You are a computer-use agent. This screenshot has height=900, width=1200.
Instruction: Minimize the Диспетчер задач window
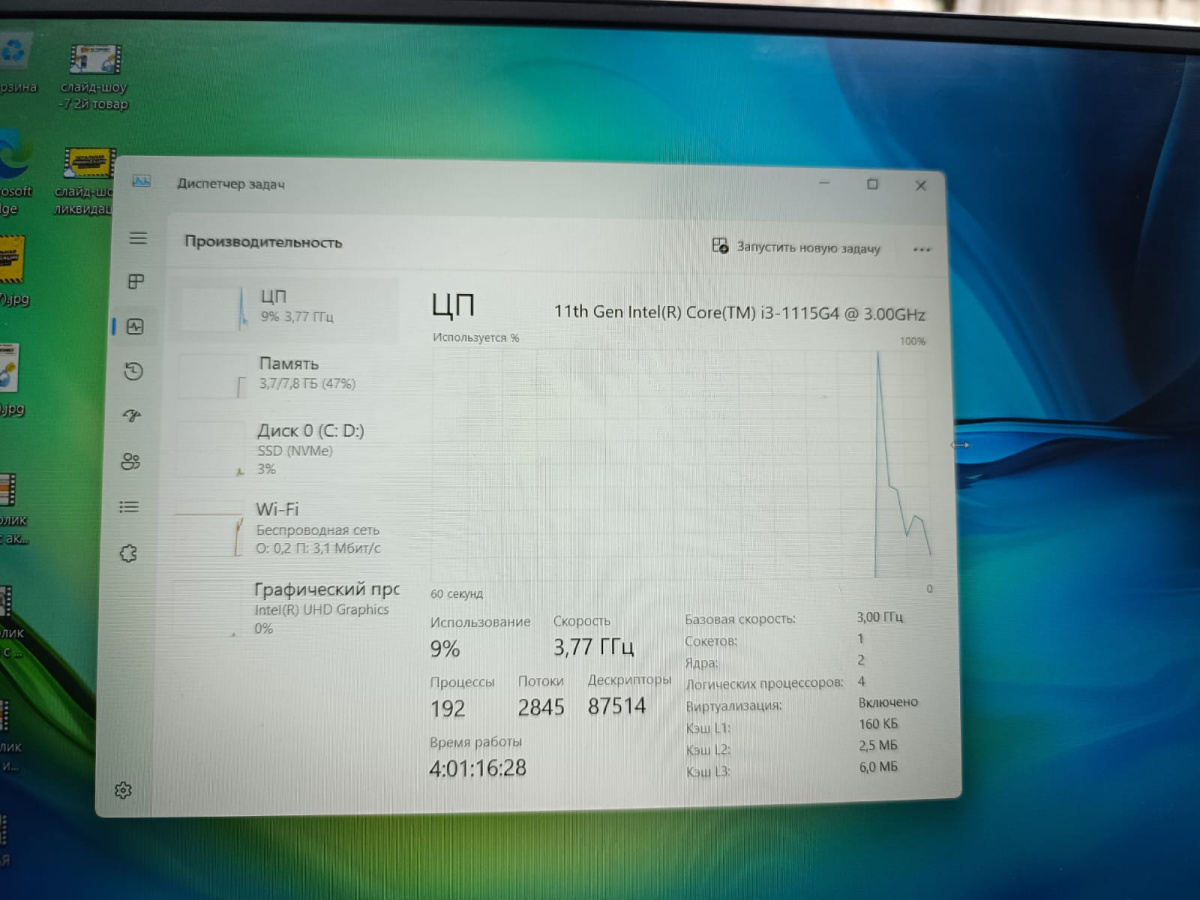click(825, 183)
